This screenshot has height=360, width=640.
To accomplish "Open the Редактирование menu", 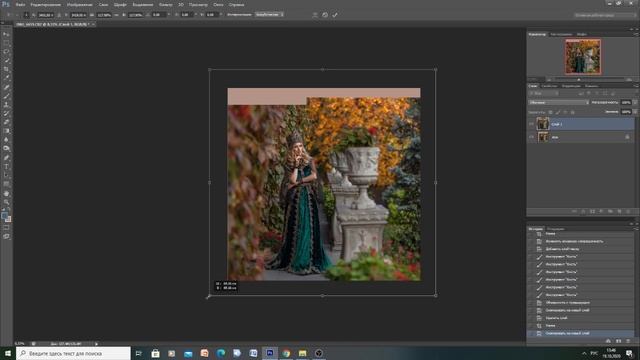I will 46,4.
